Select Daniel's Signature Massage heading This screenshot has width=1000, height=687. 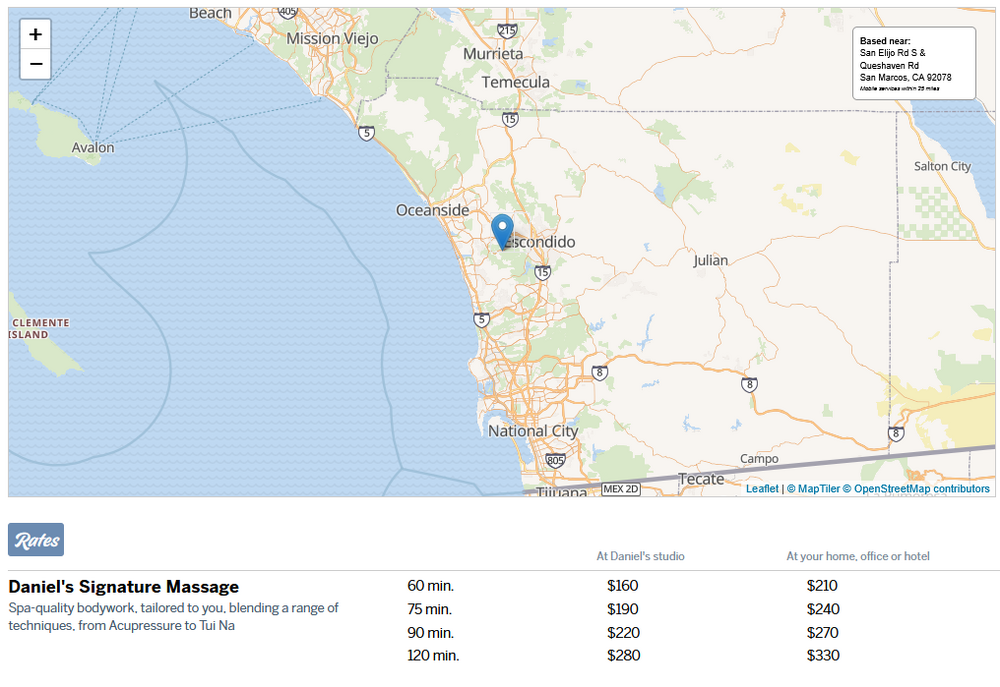pyautogui.click(x=124, y=587)
